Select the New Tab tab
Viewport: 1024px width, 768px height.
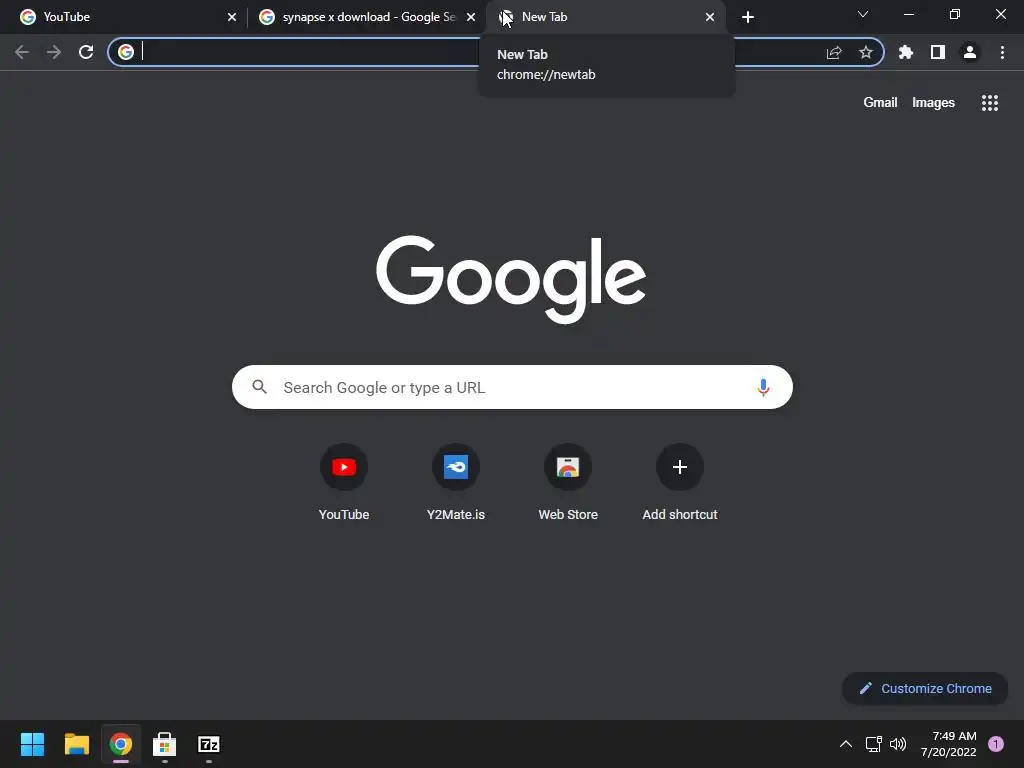coord(605,17)
